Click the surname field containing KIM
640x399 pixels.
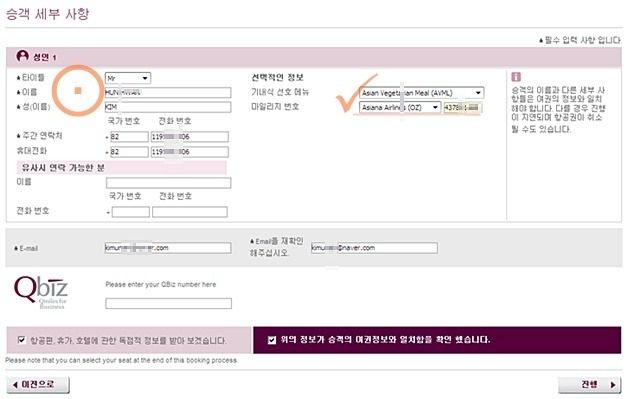tap(168, 107)
